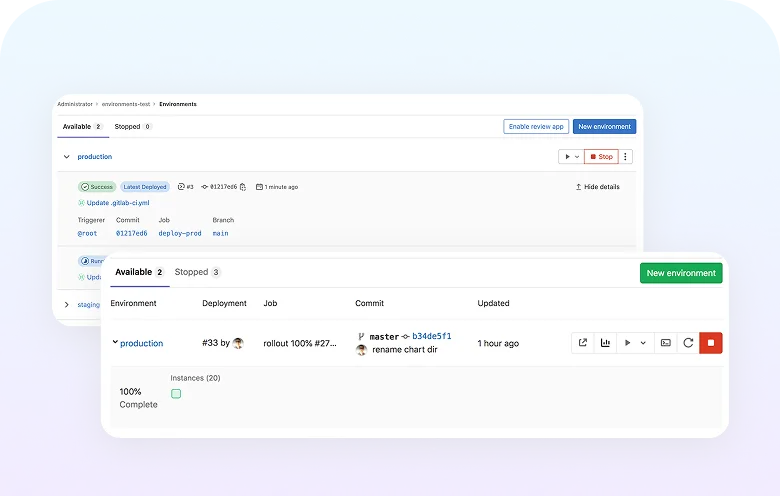Select the Stopped tab showing 0
Image resolution: width=780 pixels, height=496 pixels.
(x=132, y=127)
